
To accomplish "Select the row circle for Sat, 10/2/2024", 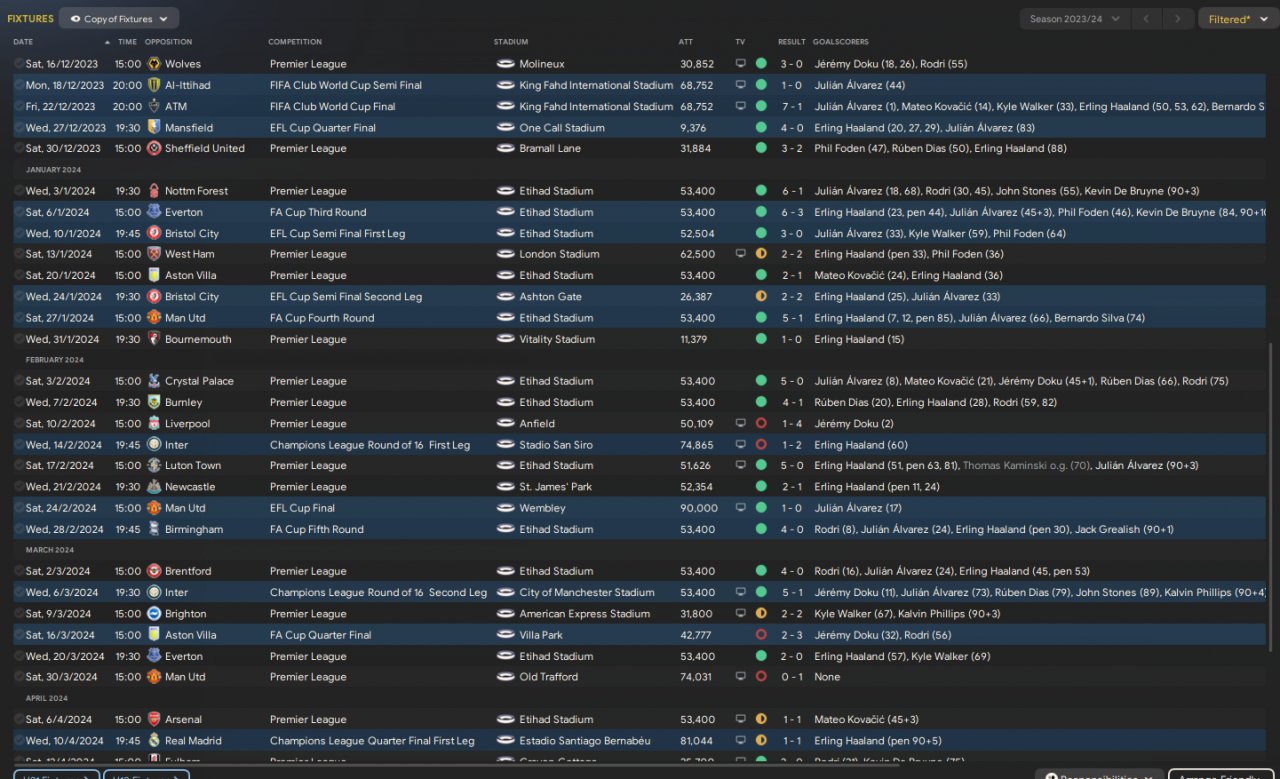I will click(19, 423).
